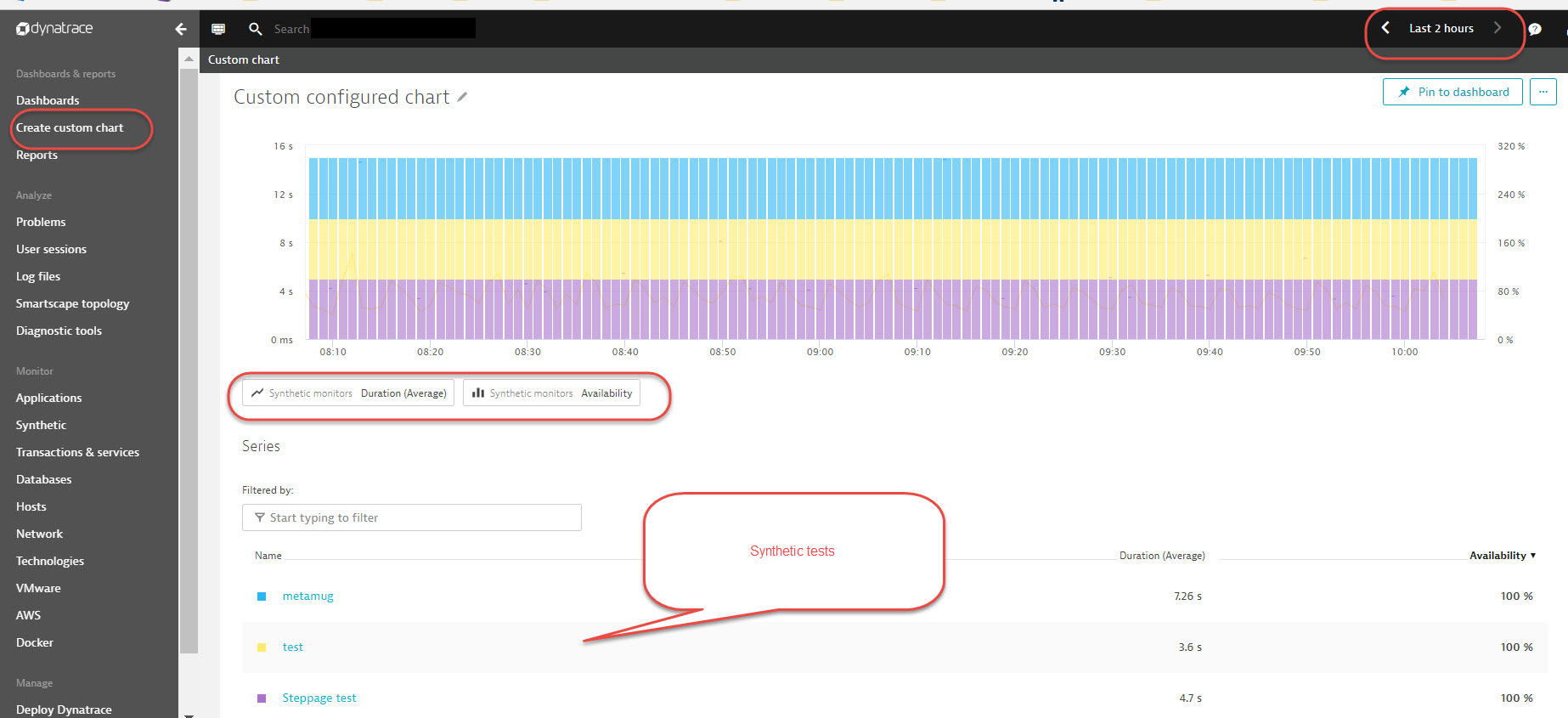The width and height of the screenshot is (1568, 718).
Task: Navigate to Smartscape topology
Action: coord(72,303)
